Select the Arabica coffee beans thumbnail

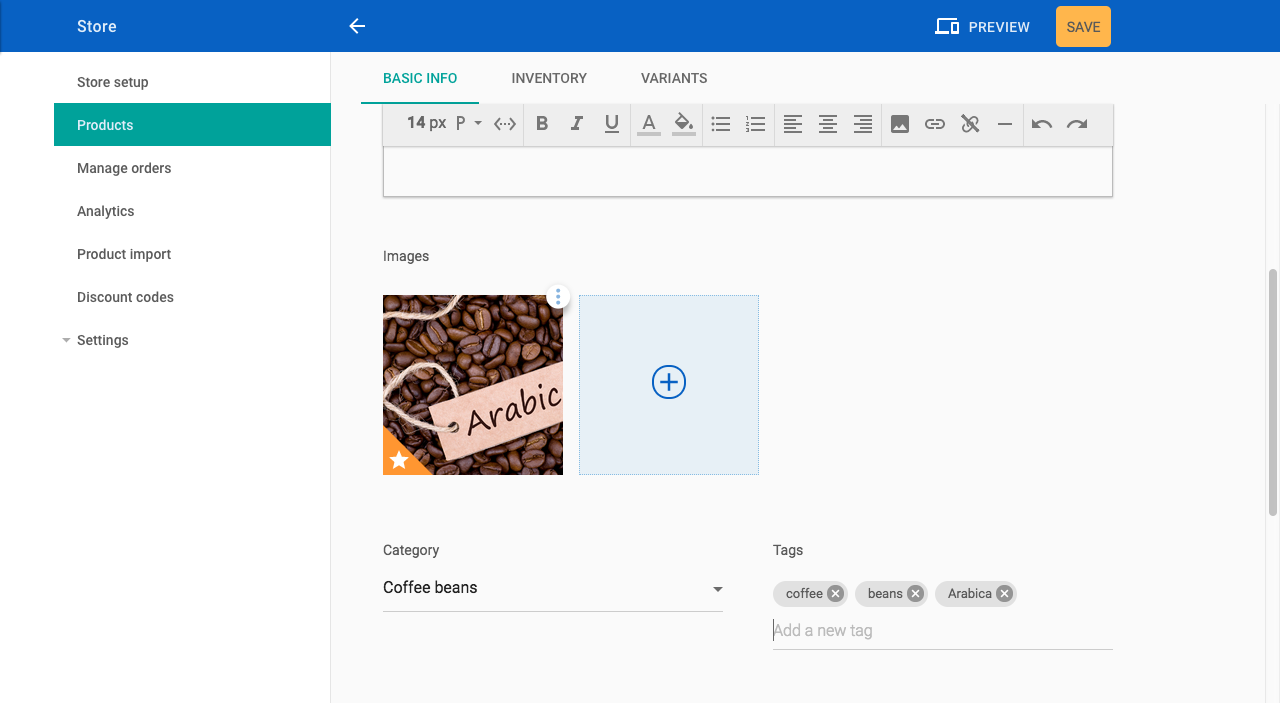click(473, 385)
